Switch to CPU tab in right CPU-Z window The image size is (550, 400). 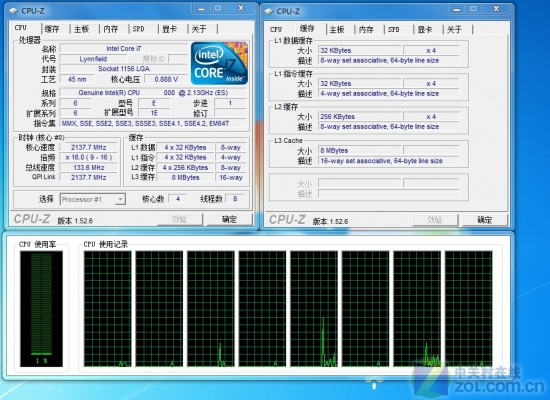276,29
